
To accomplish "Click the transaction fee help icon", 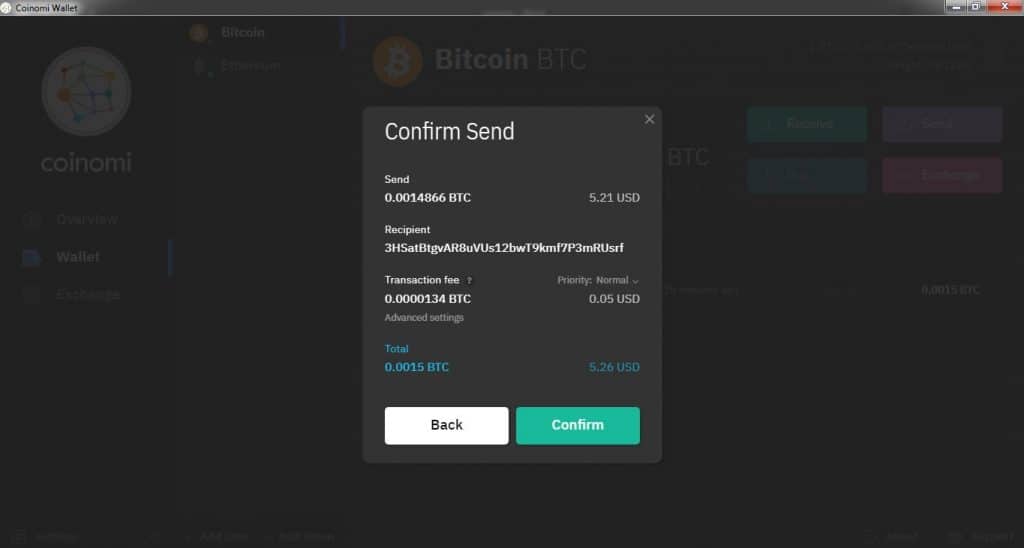I will [469, 280].
